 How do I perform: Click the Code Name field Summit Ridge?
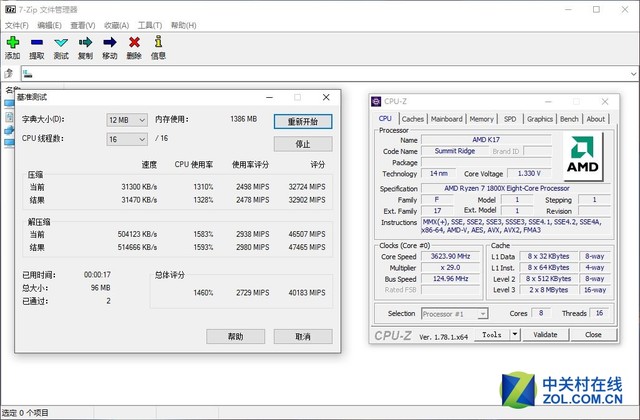click(455, 151)
